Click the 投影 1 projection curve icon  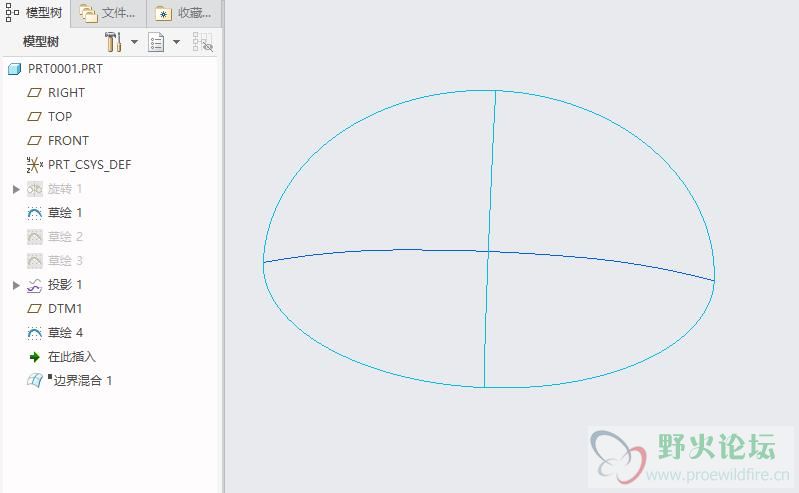pos(34,286)
